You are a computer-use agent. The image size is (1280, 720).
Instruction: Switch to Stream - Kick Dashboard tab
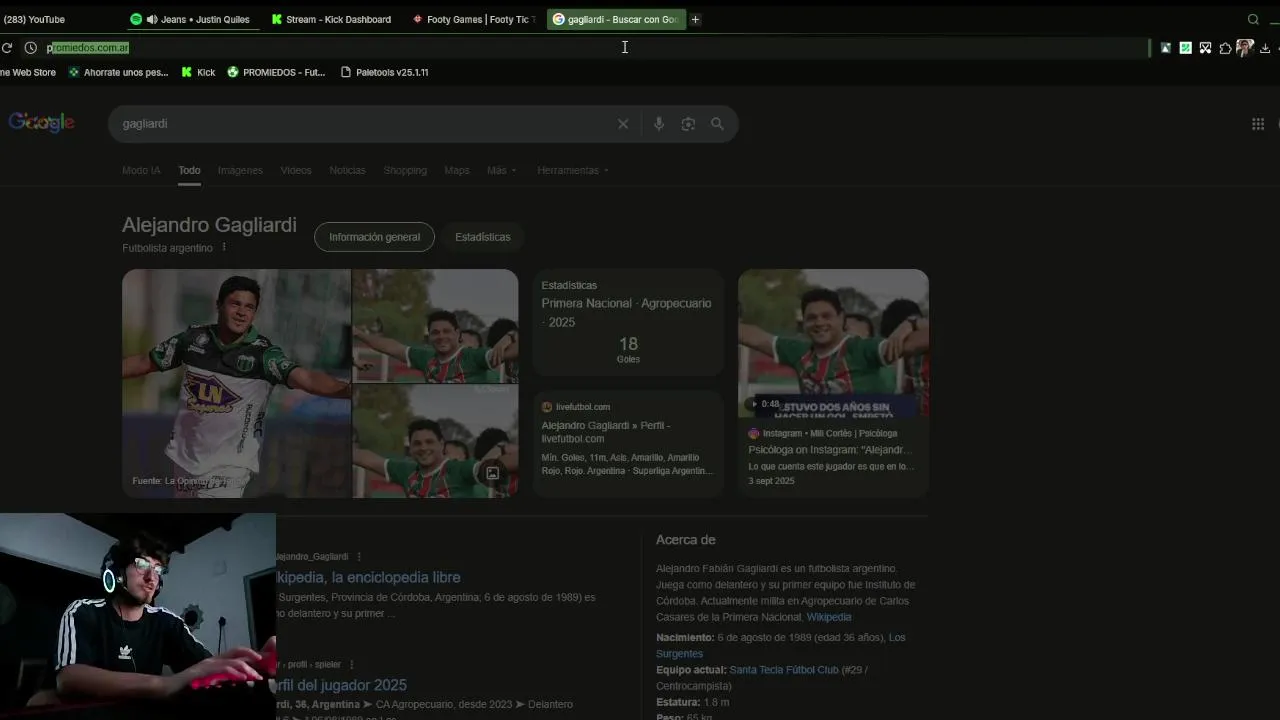click(x=332, y=19)
